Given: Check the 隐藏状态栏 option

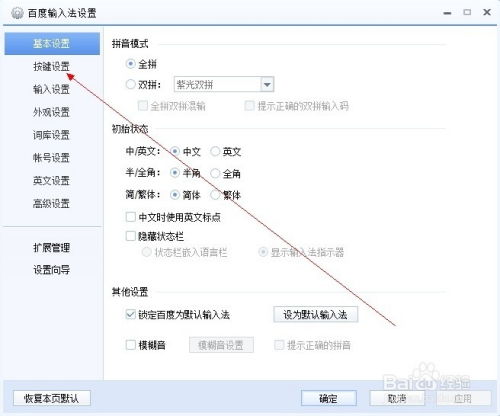Looking at the screenshot, I should coord(131,236).
